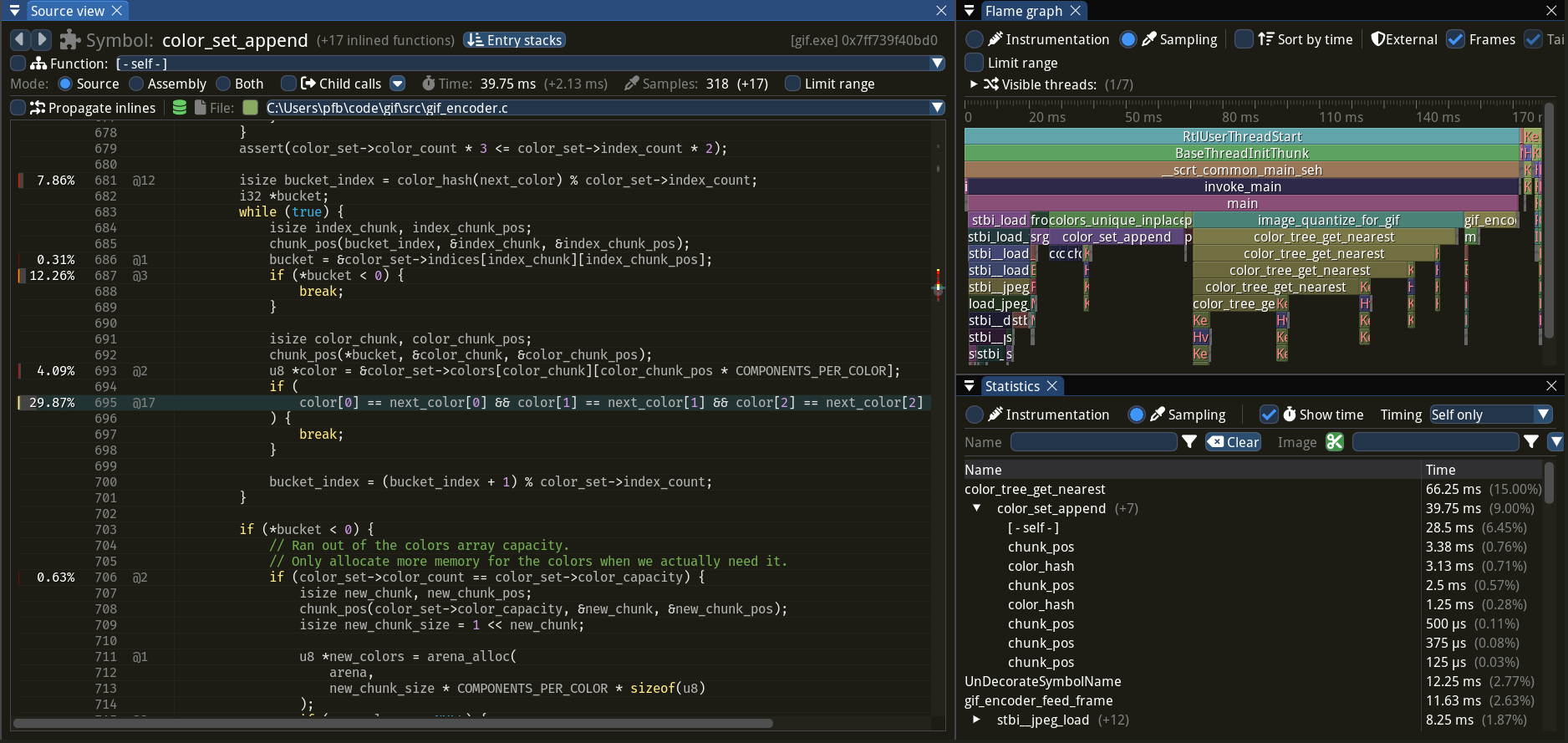The height and width of the screenshot is (743, 1568).
Task: Expand the Visible threads list
Action: pos(973,84)
